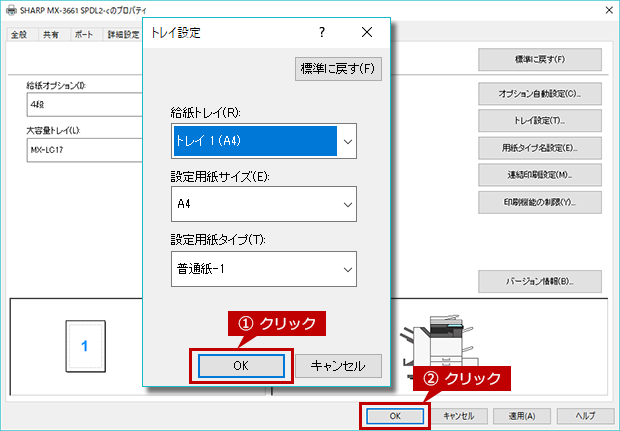This screenshot has height=431, width=620.
Task: Click 適用(A) button
Action: pos(522,416)
